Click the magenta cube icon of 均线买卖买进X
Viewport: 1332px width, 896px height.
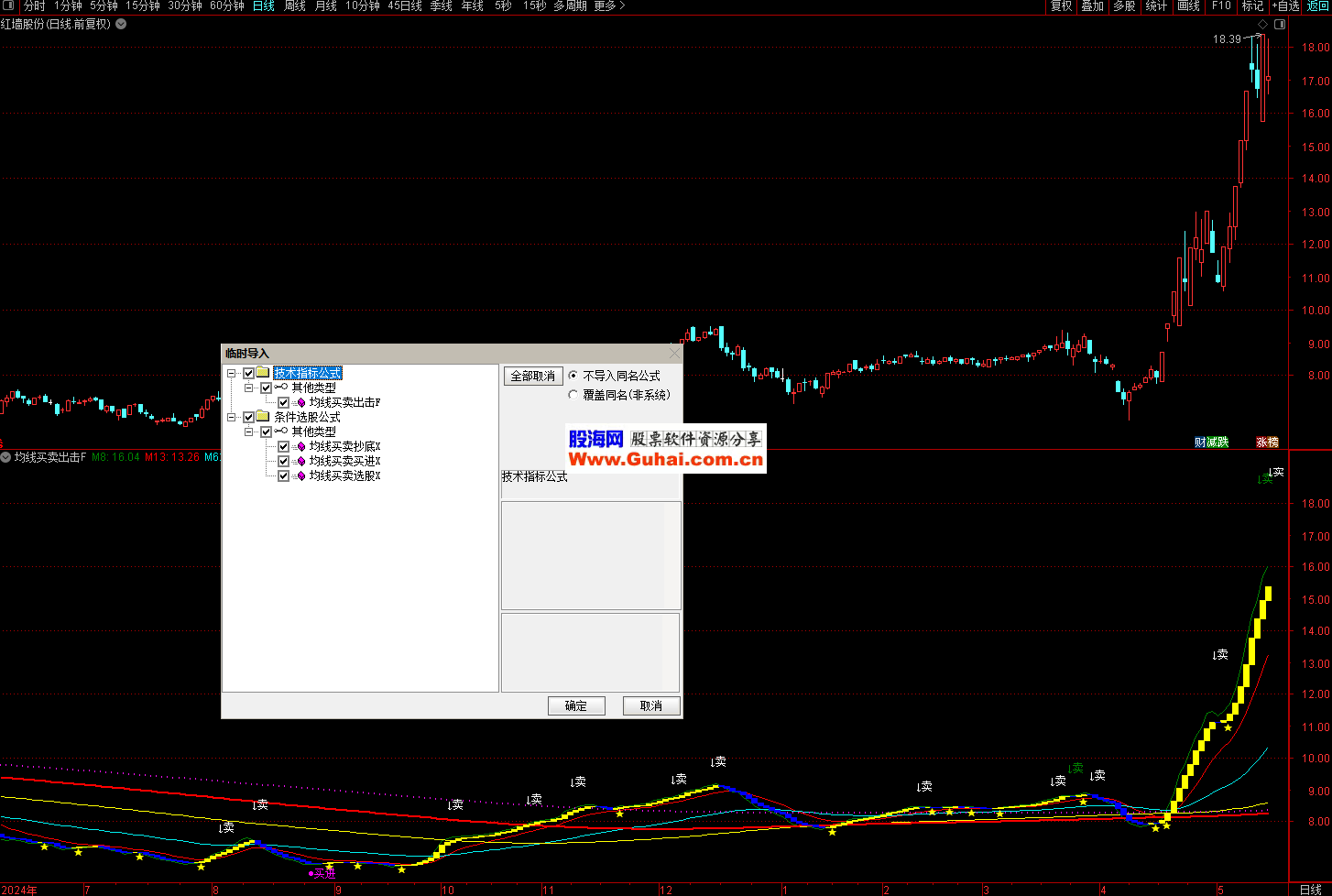300,461
